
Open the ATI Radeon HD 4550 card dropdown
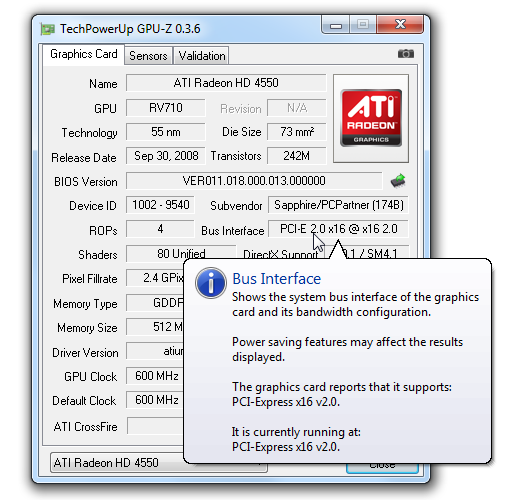point(159,463)
